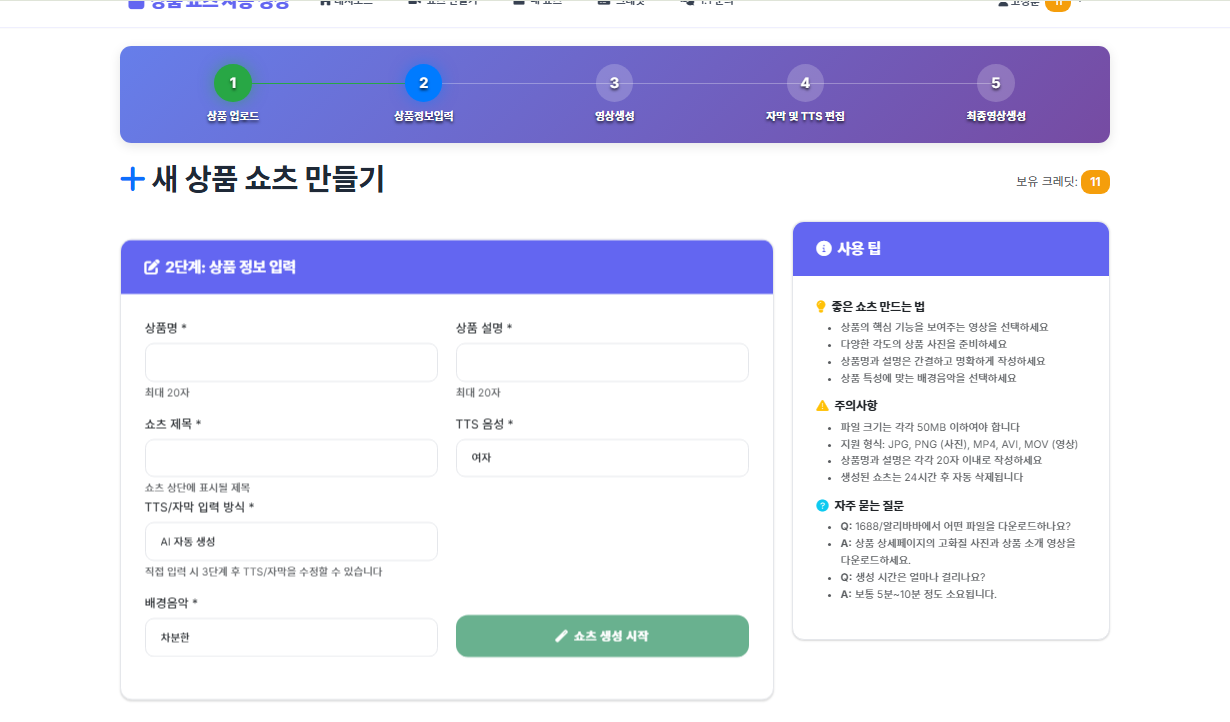Click the step 1 상품 업로드 circle

[233, 83]
